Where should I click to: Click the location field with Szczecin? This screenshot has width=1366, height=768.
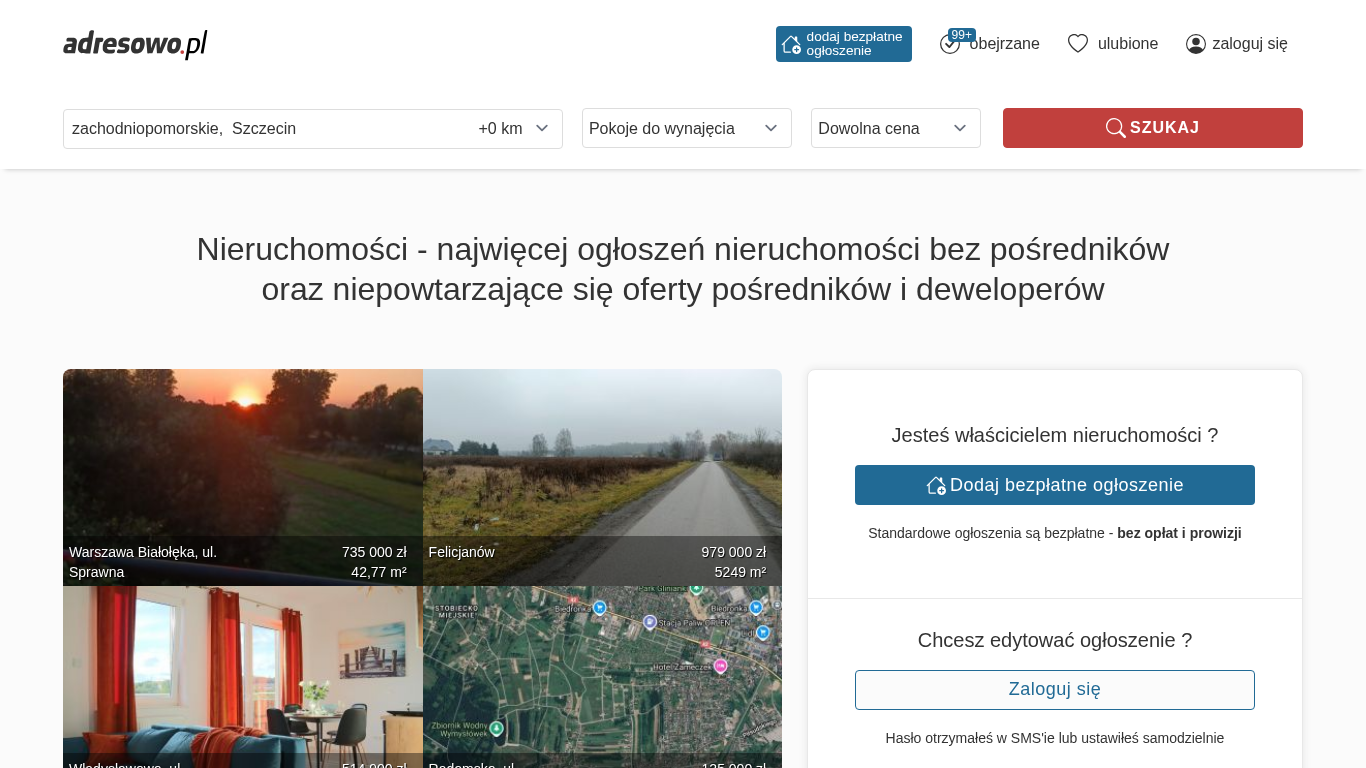(x=260, y=128)
